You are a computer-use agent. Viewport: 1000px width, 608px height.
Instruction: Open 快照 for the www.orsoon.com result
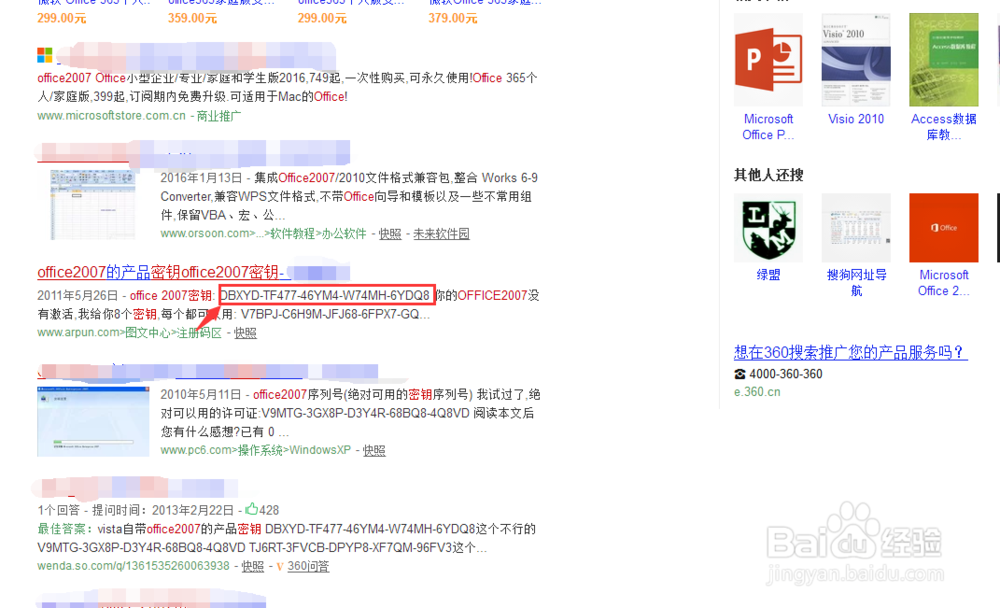(x=390, y=234)
